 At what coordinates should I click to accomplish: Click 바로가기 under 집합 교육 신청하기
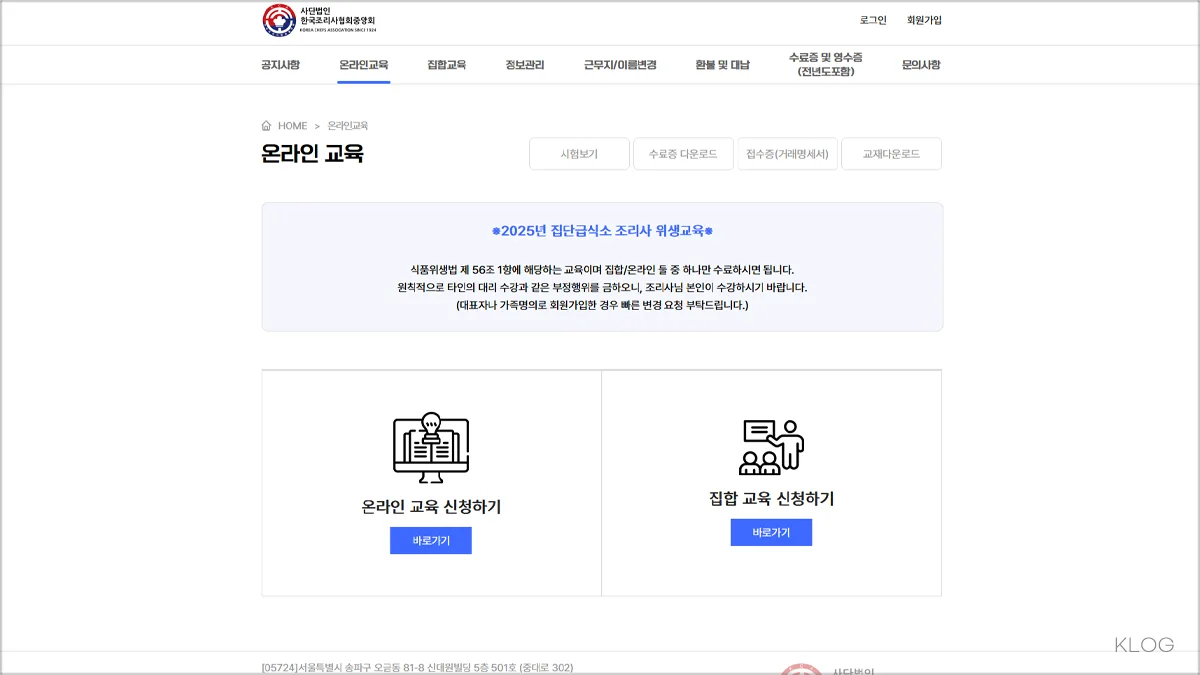[x=771, y=532]
